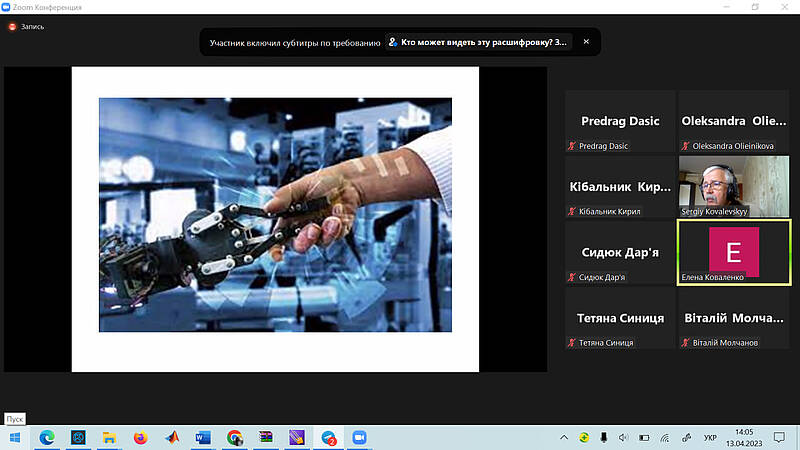Expand the hidden system tray icons chevron
This screenshot has width=800, height=450.
pyautogui.click(x=563, y=437)
